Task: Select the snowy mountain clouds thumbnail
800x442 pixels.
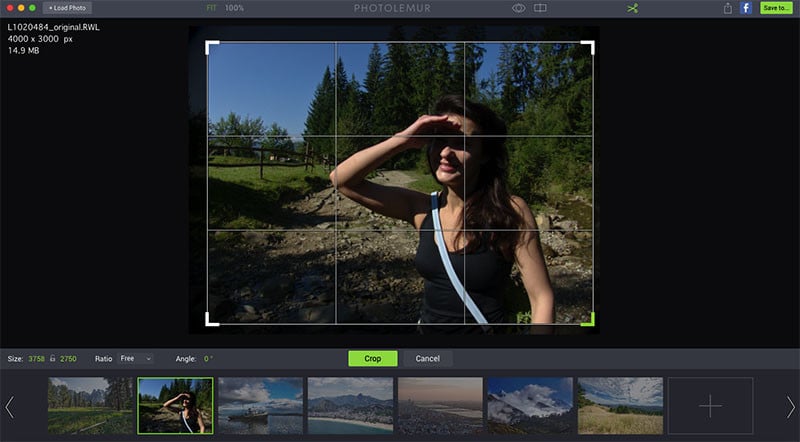Action: (x=530, y=406)
